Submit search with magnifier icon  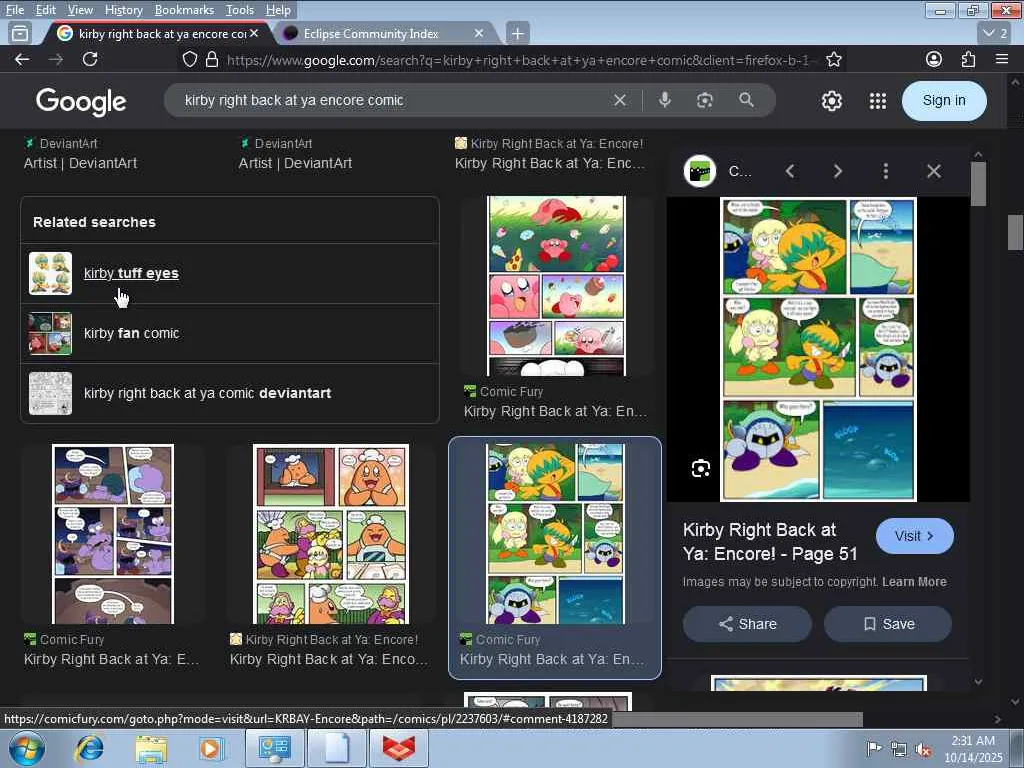746,100
